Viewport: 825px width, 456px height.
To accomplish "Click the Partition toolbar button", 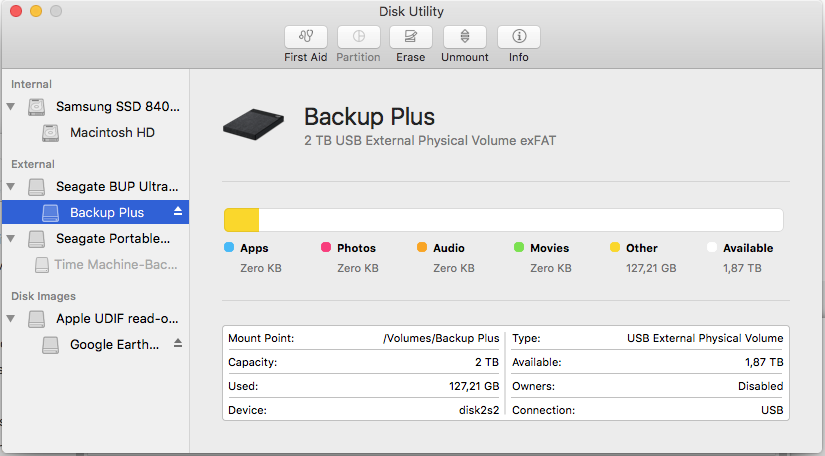I will [x=359, y=37].
